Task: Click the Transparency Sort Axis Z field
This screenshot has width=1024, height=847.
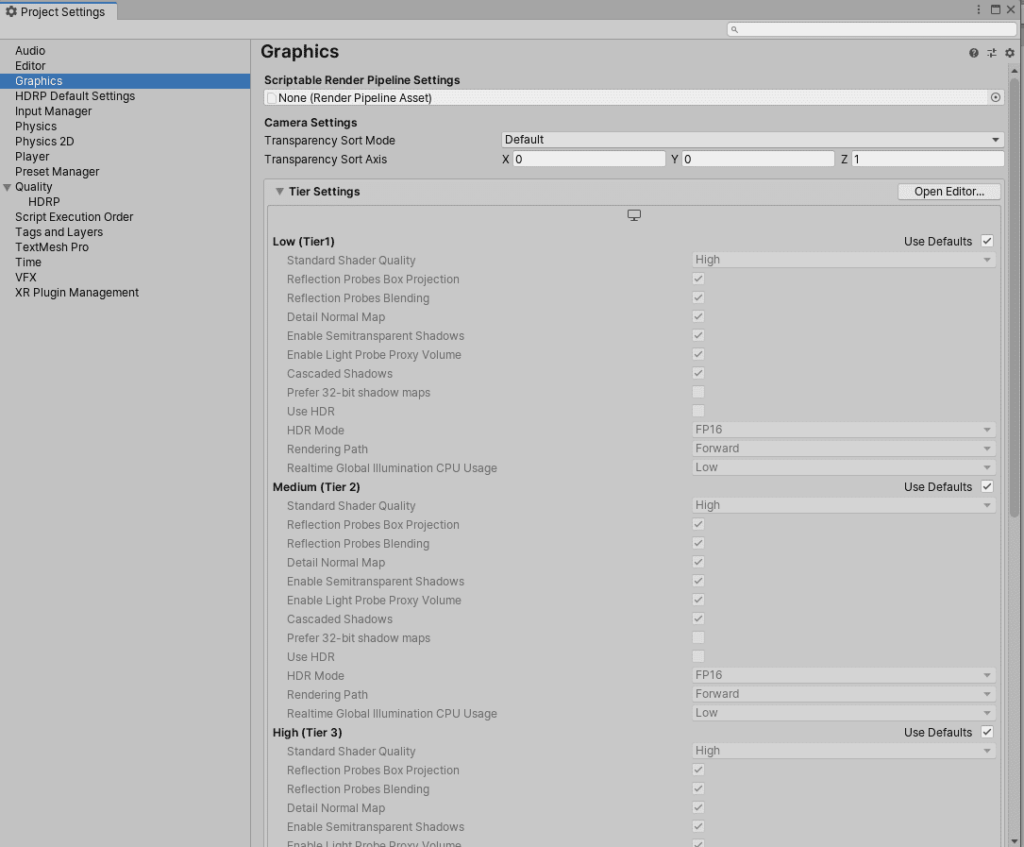Action: (x=927, y=160)
